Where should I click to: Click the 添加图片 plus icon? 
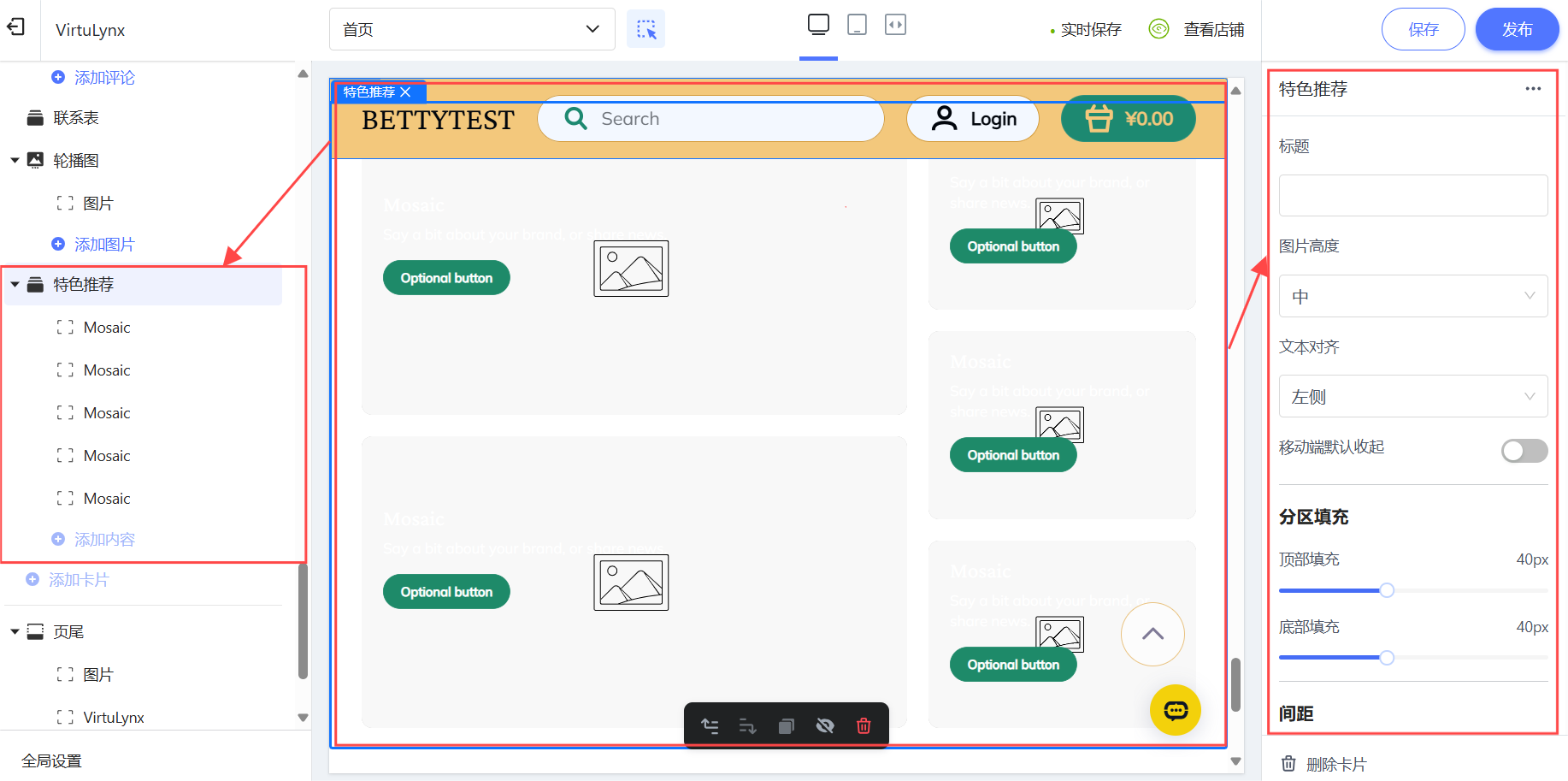coord(58,244)
